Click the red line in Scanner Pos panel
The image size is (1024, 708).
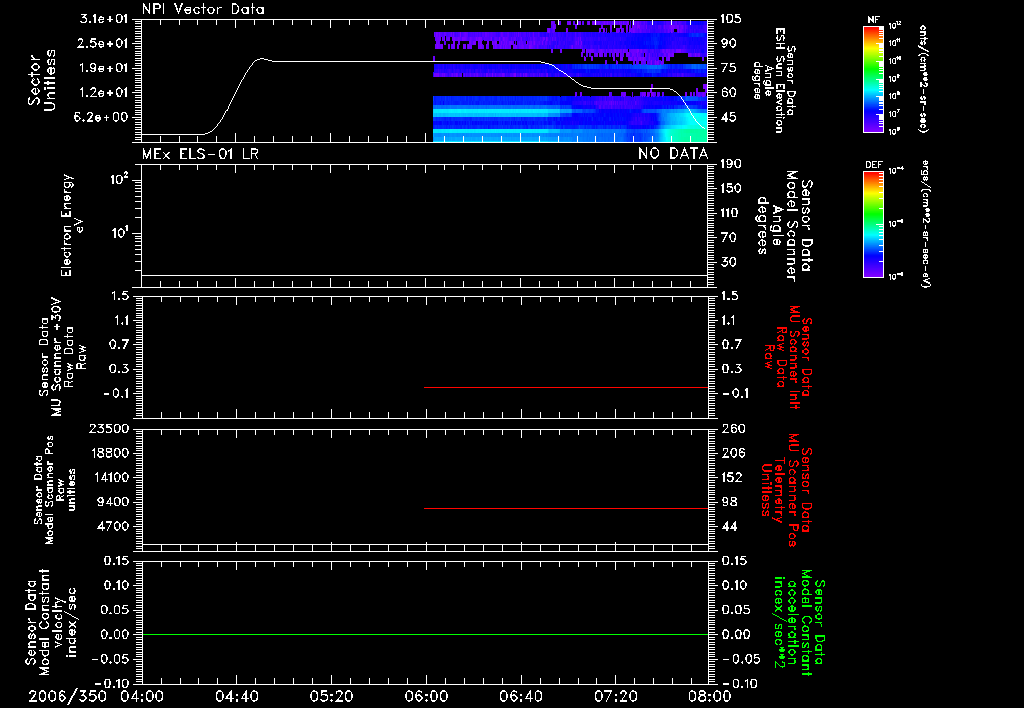tap(566, 508)
